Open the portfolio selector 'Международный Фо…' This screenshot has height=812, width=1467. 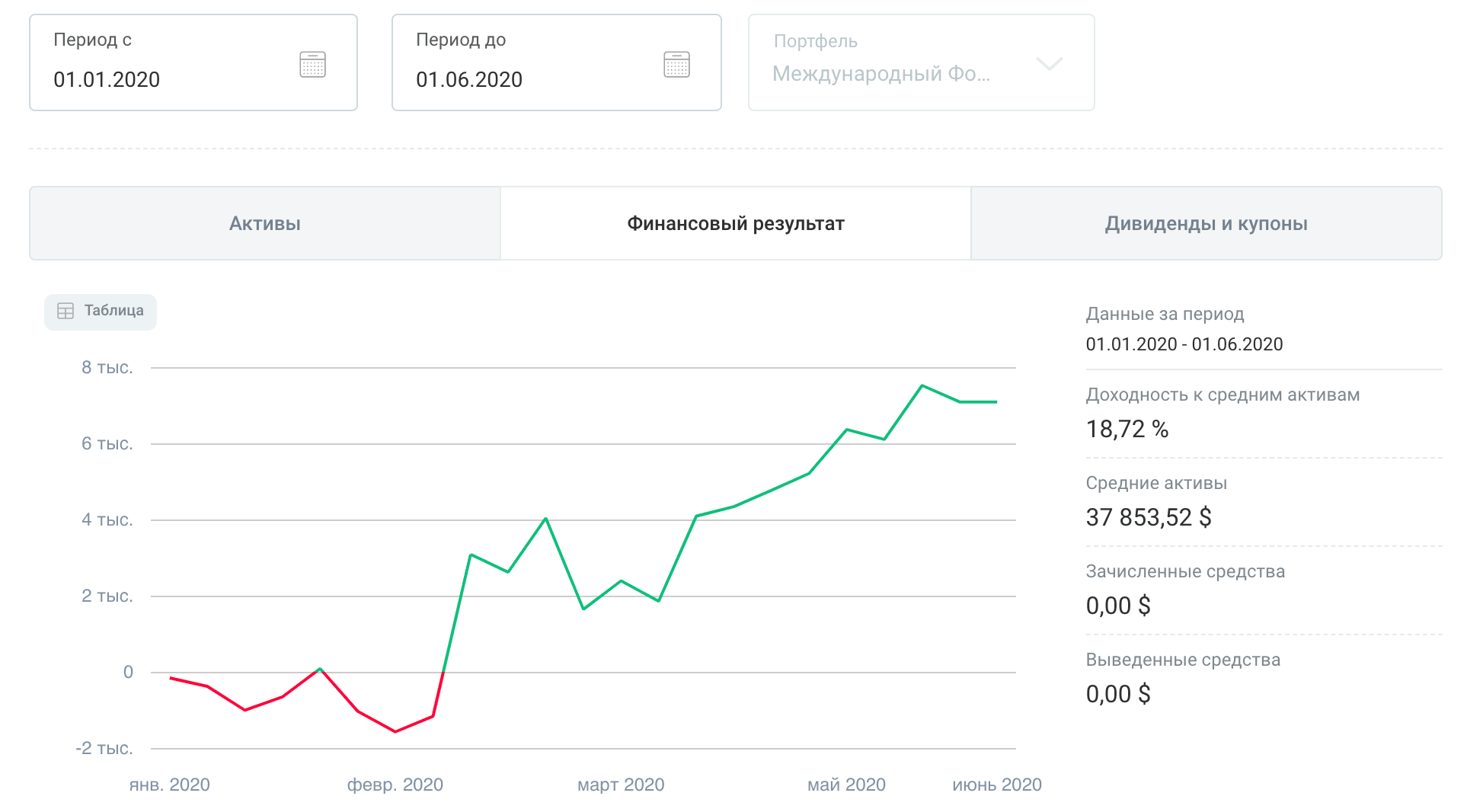(x=881, y=74)
